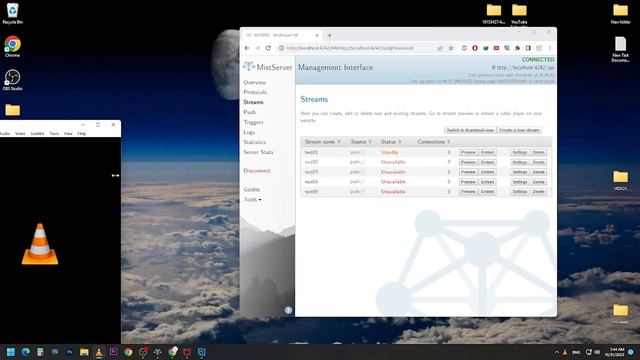This screenshot has height=360, width=640.
Task: Reload the MistServer page
Action: [268, 48]
